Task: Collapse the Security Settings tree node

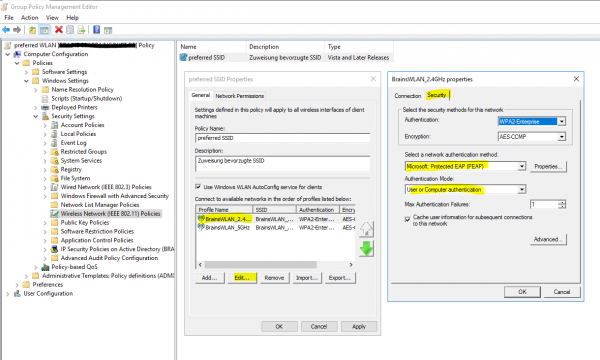Action: point(36,116)
